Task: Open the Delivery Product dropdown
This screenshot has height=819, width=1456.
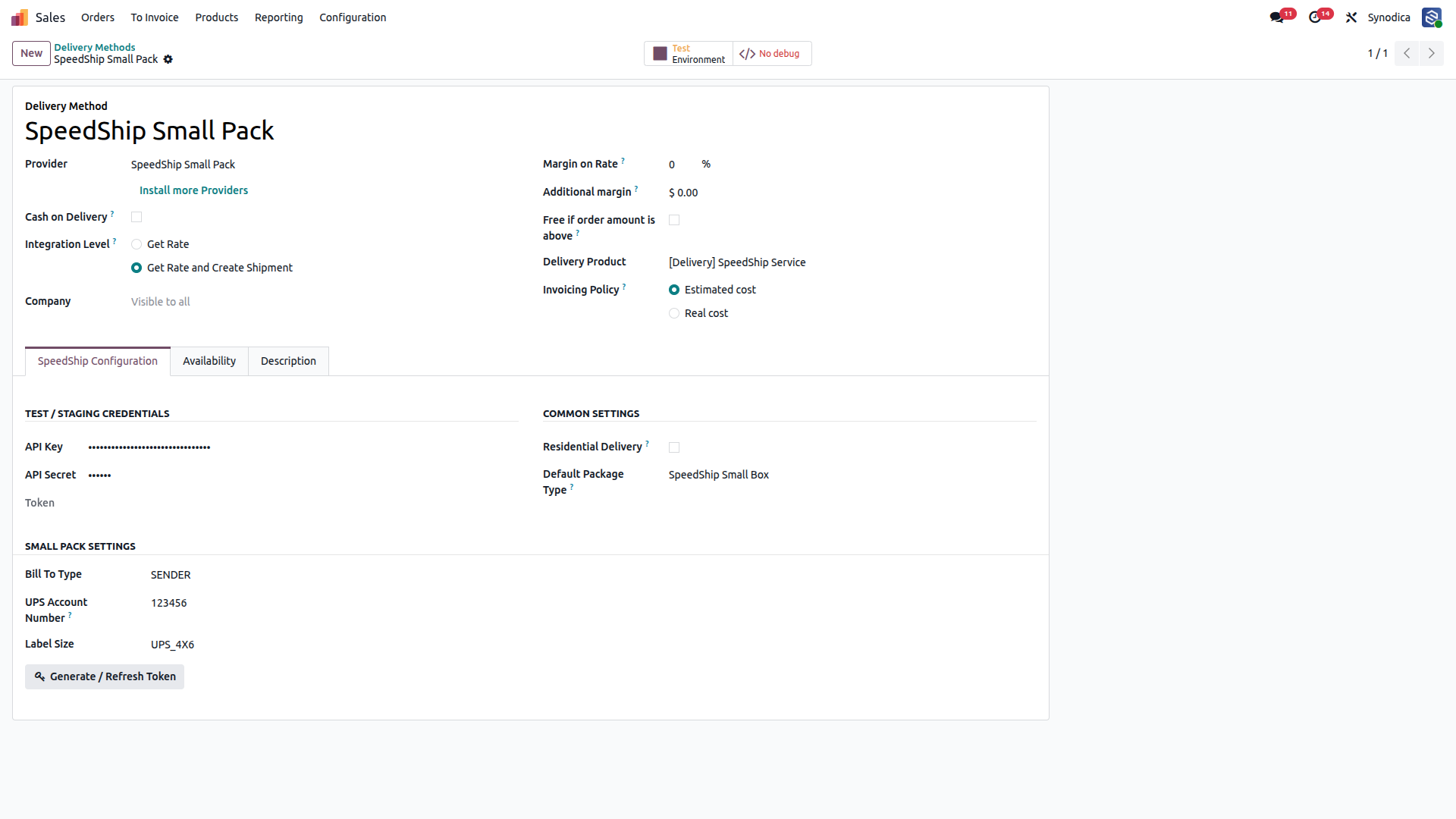Action: [852, 262]
